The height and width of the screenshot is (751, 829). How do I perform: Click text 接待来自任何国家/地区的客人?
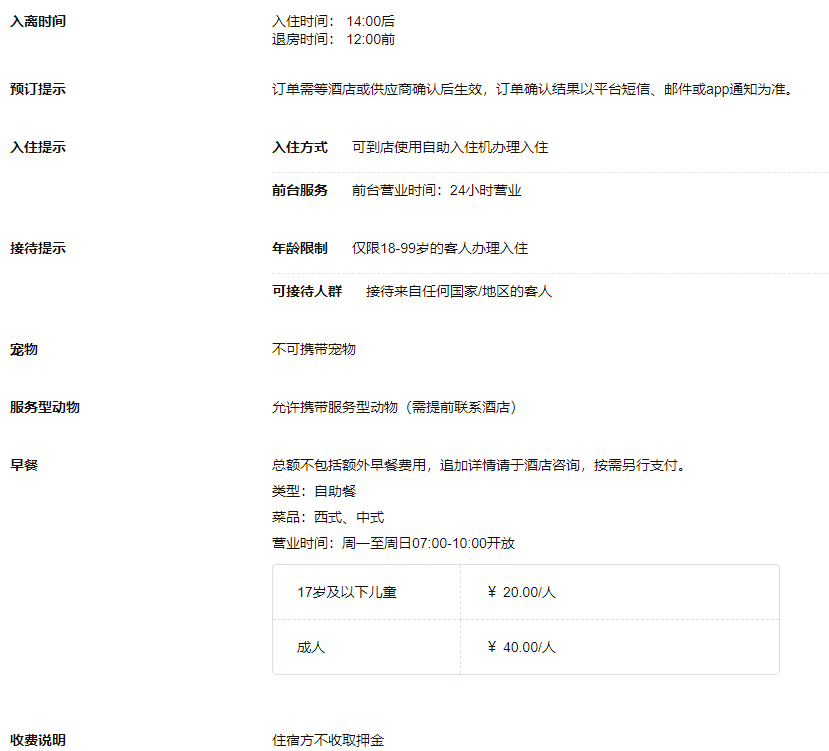[x=459, y=291]
